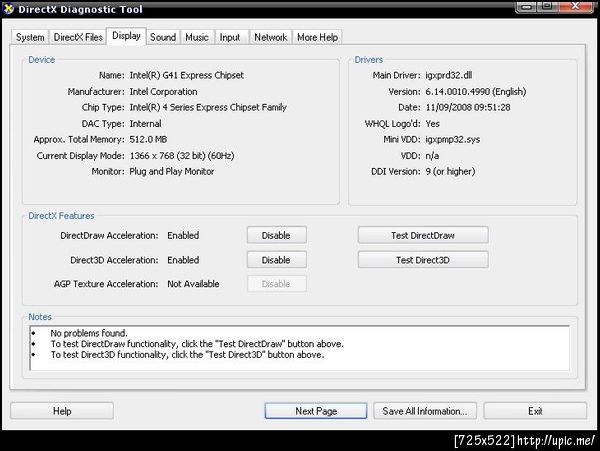Click 'Enabled' next to DirectDraw Acceleration
The image size is (600, 451).
[x=183, y=235]
